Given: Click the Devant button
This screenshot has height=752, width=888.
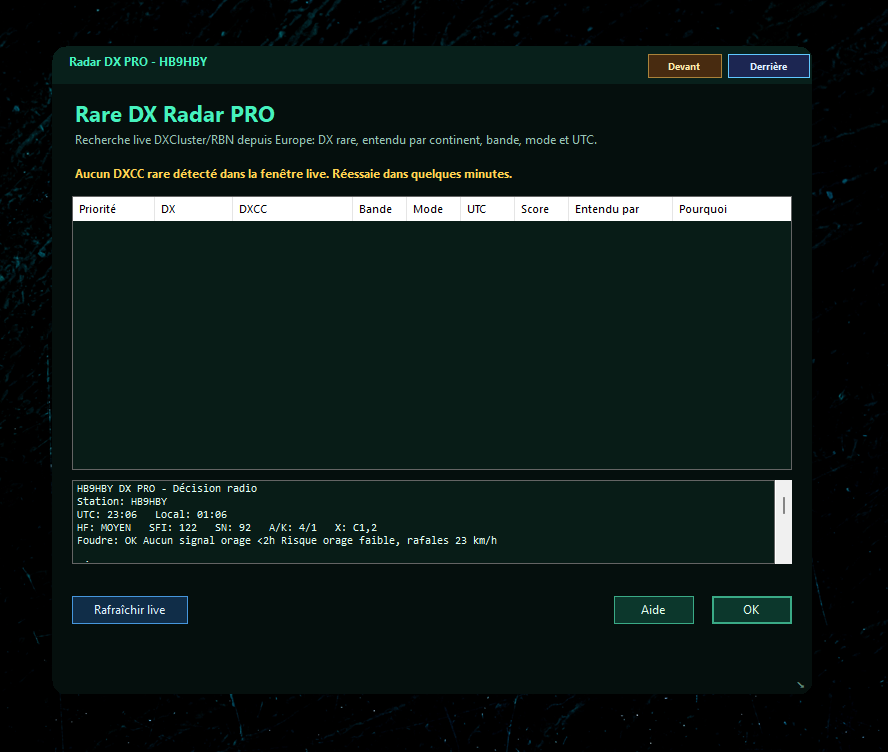Looking at the screenshot, I should pyautogui.click(x=685, y=66).
